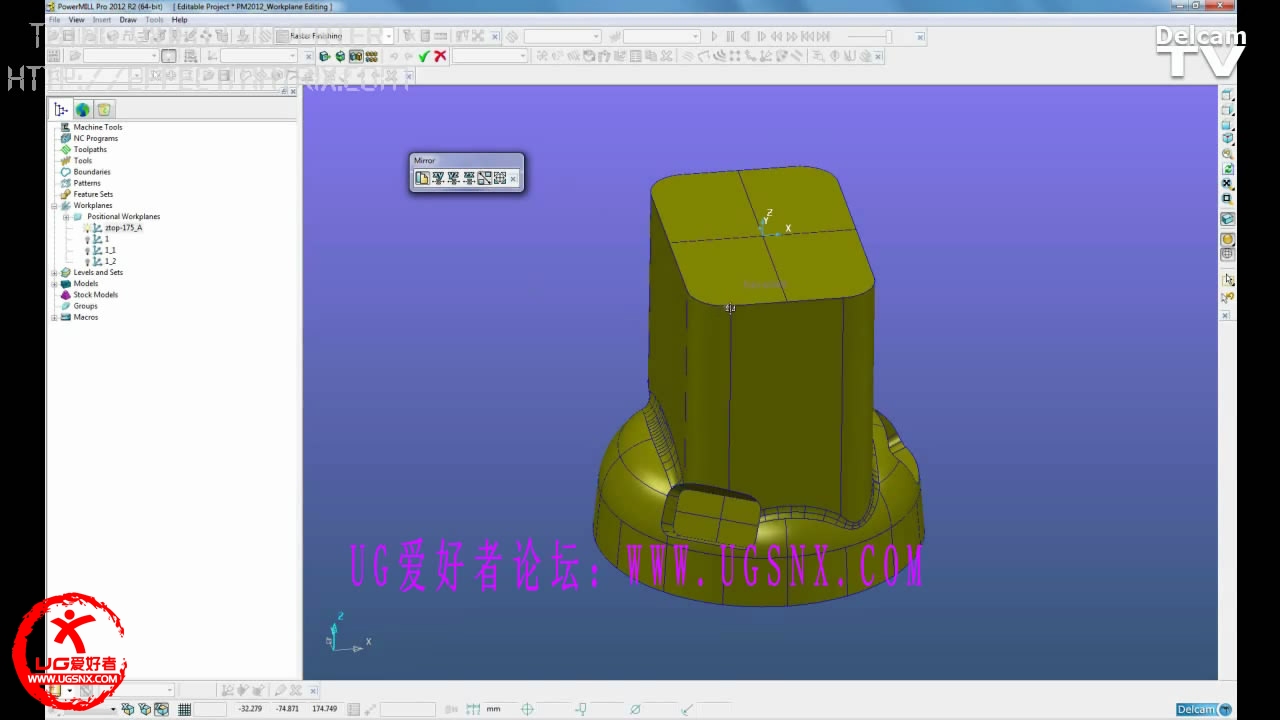
Task: Click first teal cube workplane editing icon
Action: coord(324,56)
